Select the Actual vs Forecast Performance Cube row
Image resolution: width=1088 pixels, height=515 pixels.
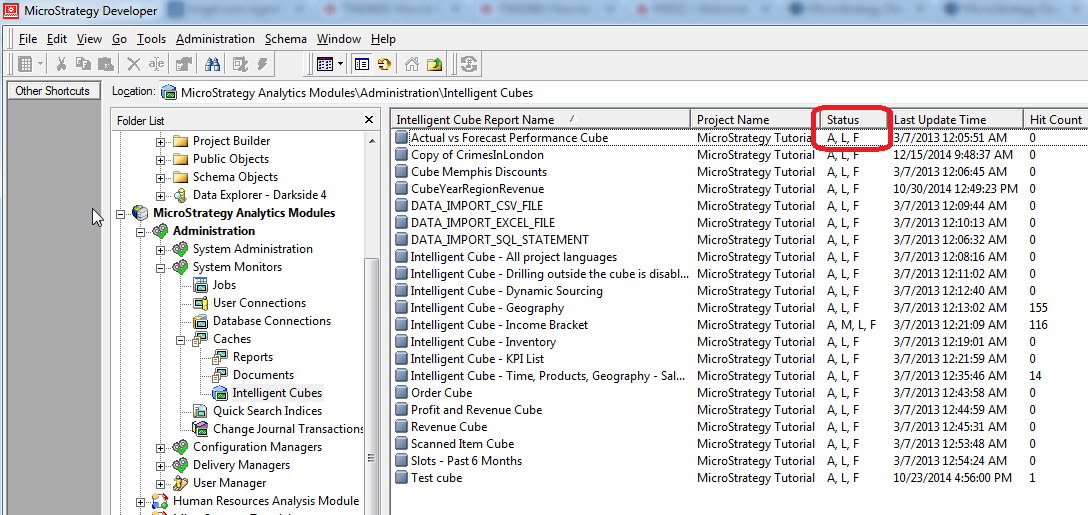pos(738,137)
